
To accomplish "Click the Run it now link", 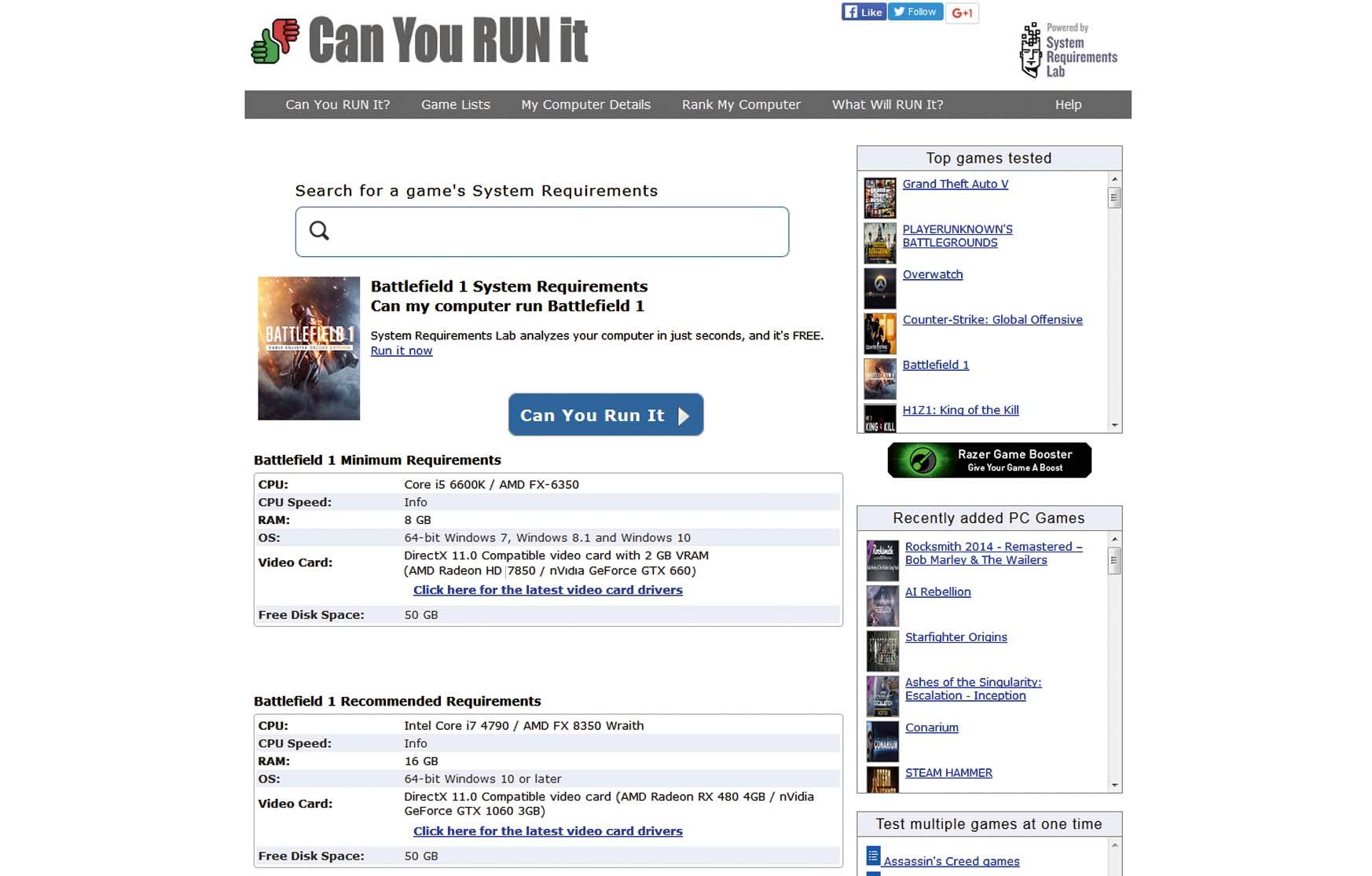I will click(x=401, y=351).
